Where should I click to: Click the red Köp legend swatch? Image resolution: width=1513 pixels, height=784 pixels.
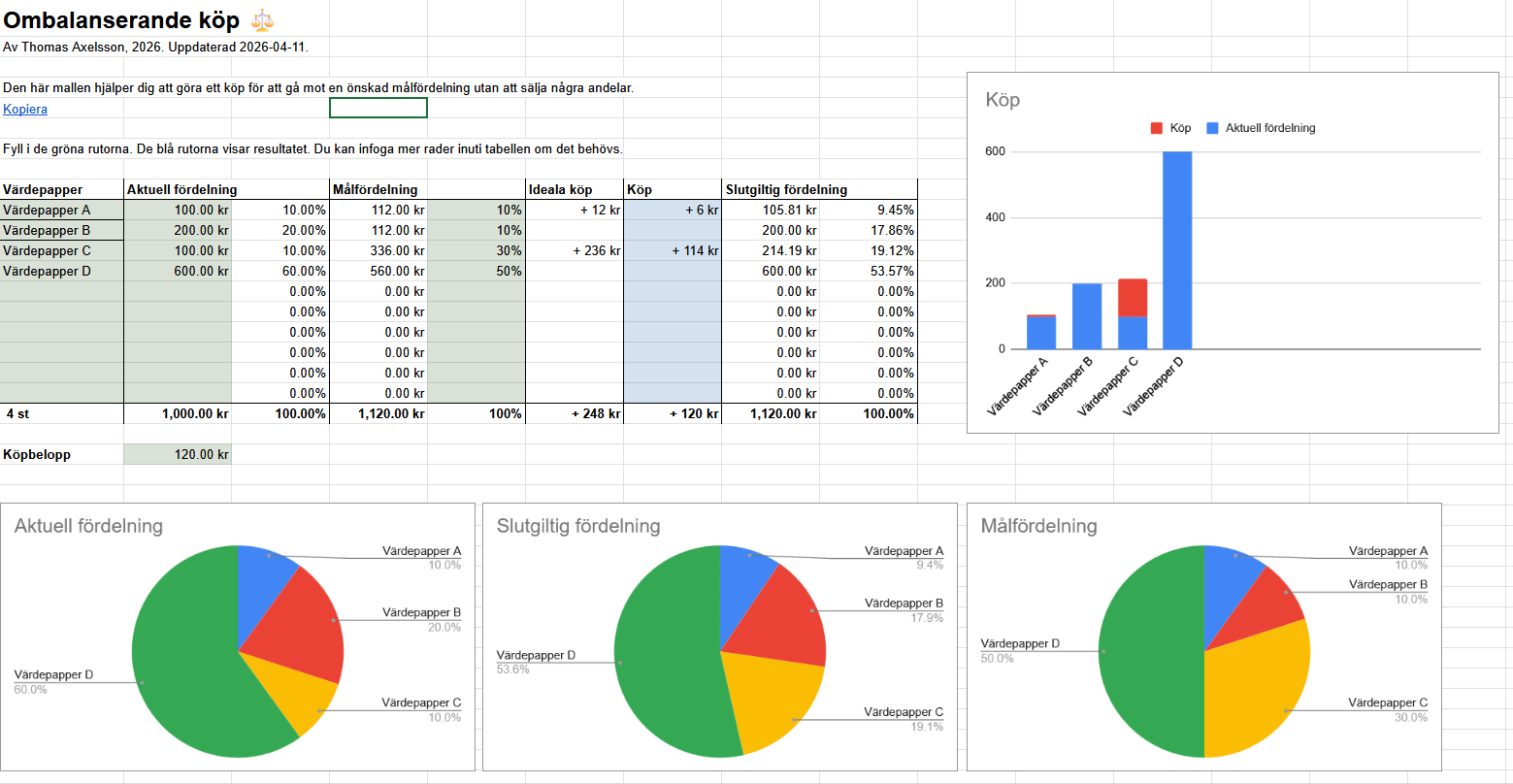pyautogui.click(x=1156, y=128)
